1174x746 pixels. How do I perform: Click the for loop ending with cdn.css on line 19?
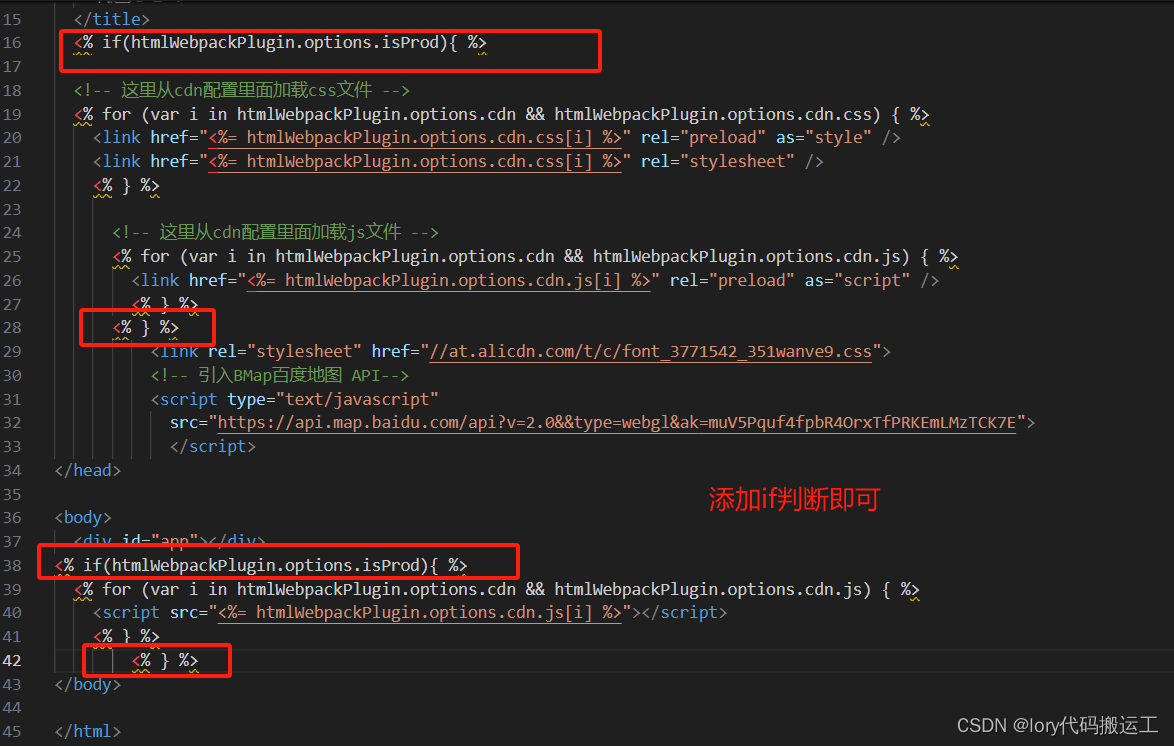[502, 115]
